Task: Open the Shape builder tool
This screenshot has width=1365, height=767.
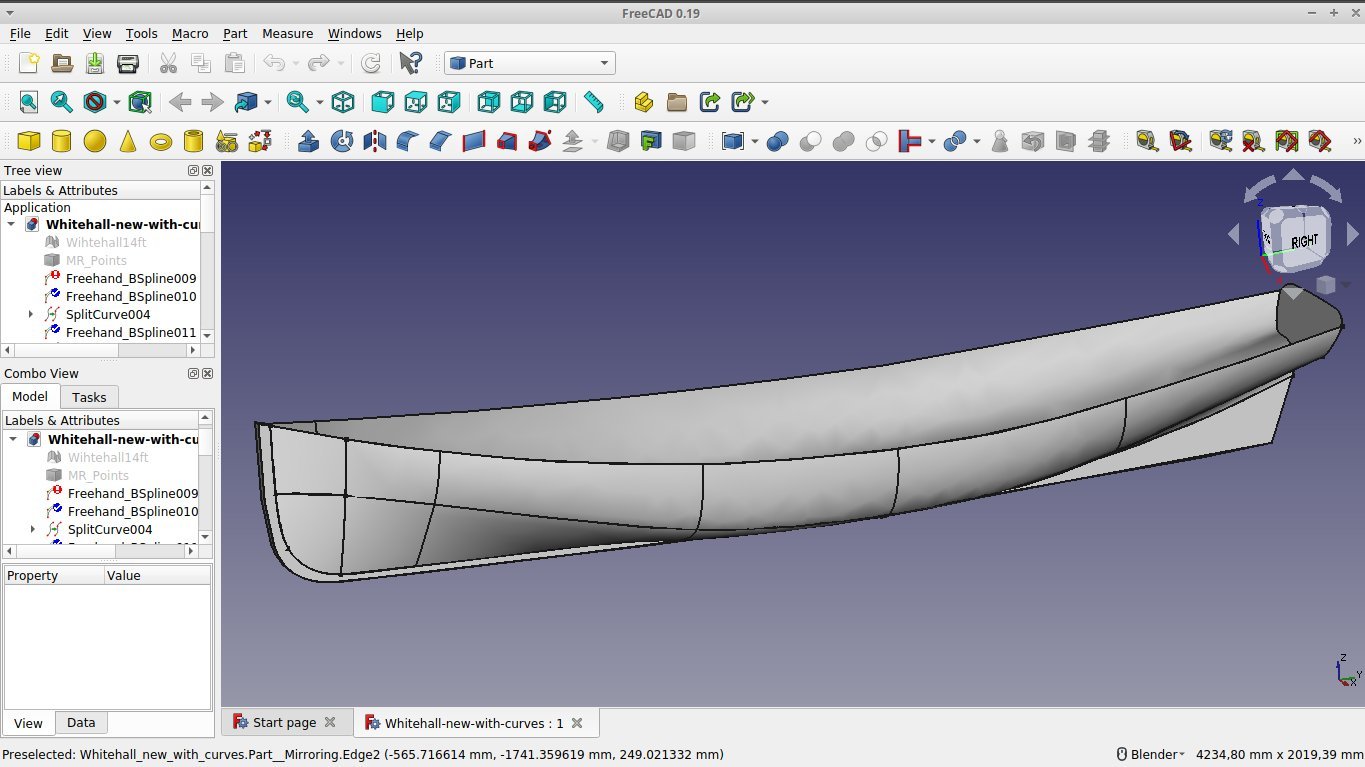Action: point(260,141)
